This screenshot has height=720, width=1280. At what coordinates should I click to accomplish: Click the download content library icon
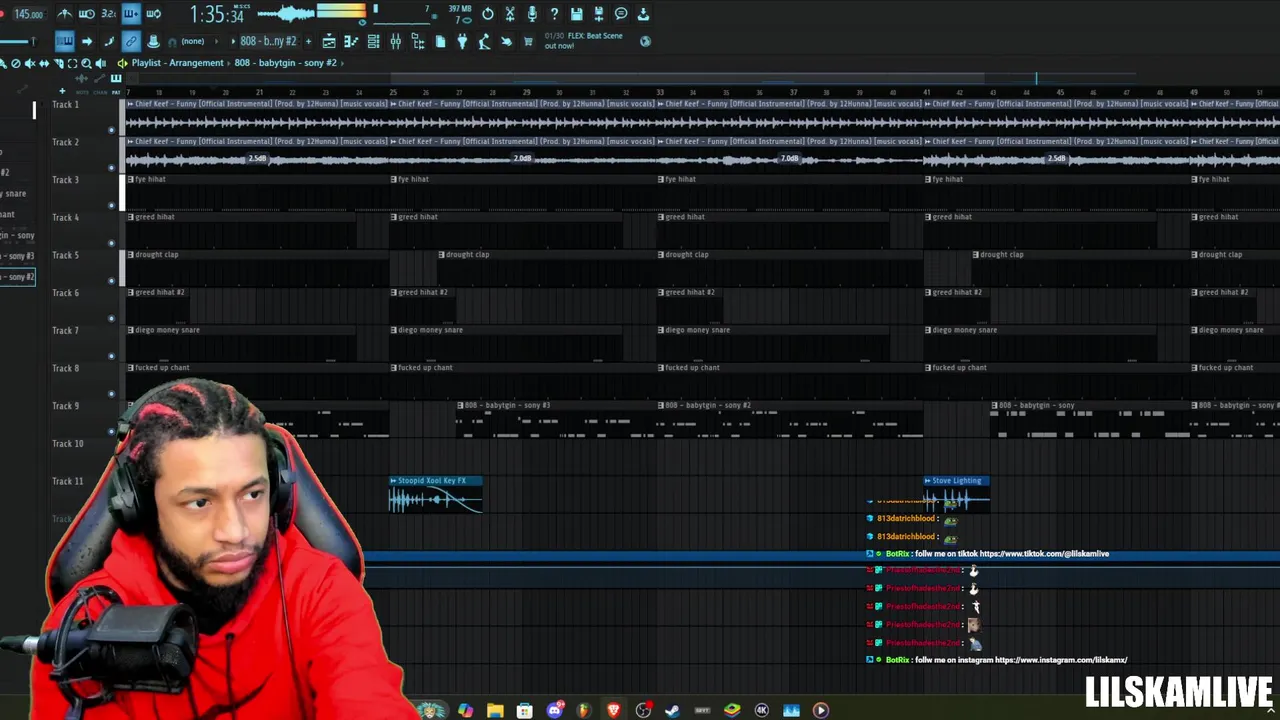point(643,14)
